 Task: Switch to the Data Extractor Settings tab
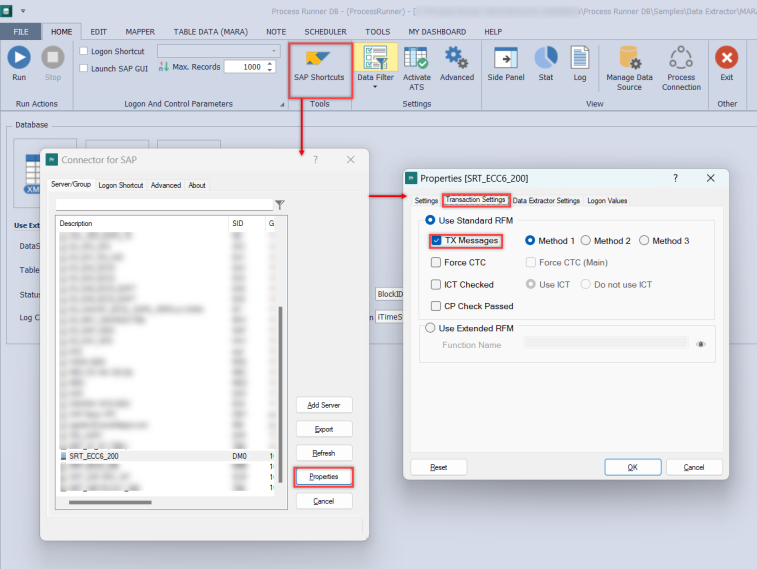point(546,200)
